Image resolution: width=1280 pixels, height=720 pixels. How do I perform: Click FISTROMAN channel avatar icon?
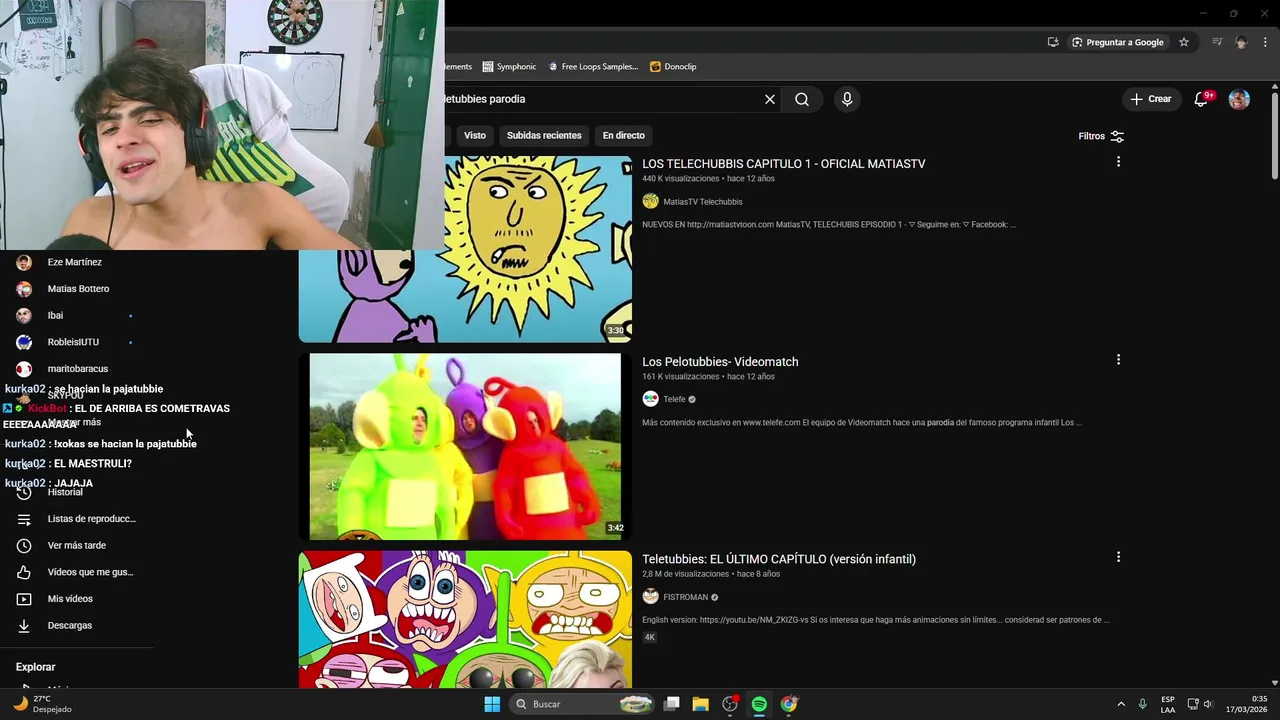(651, 596)
